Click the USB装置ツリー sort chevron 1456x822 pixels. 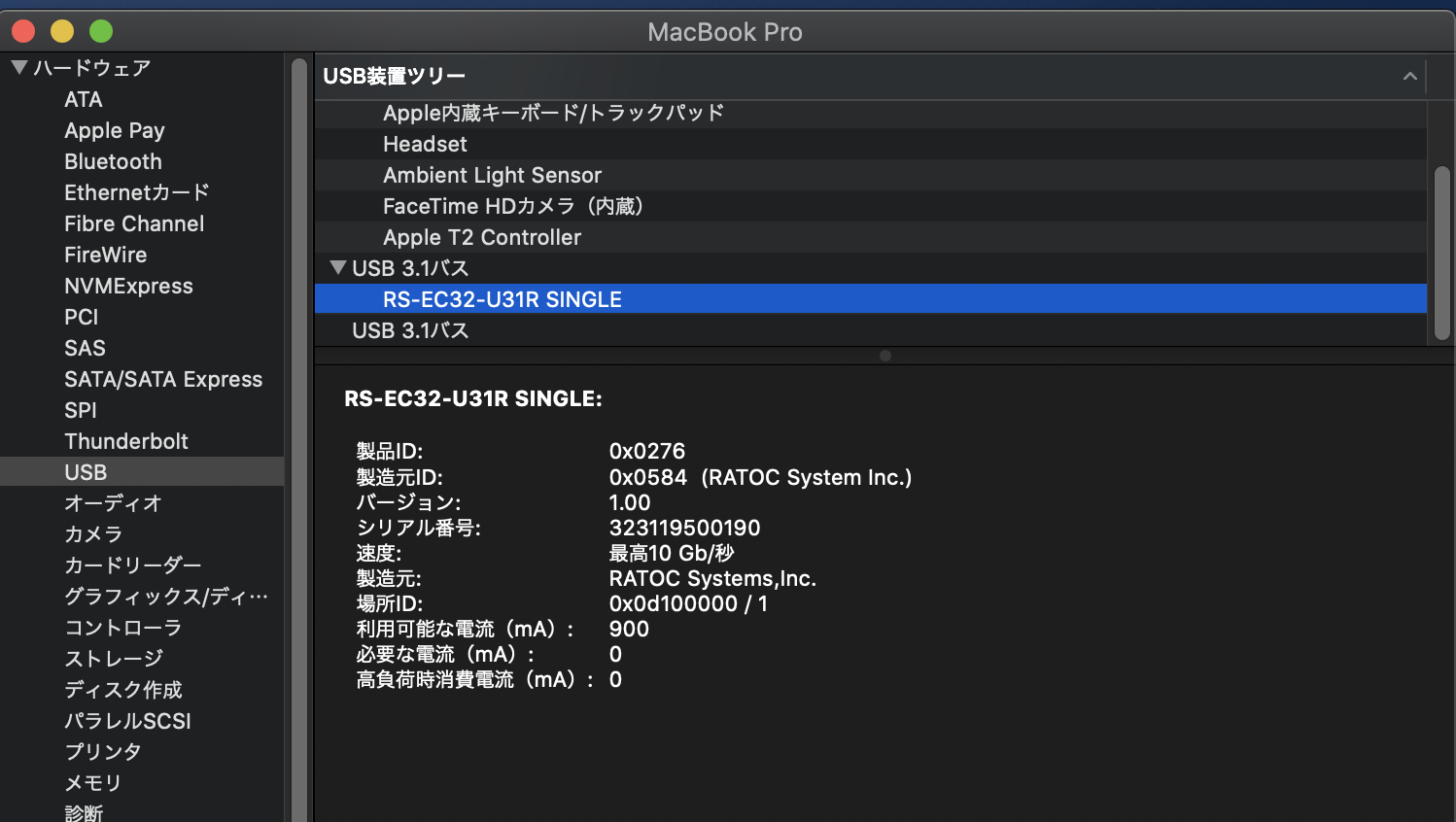tap(1409, 76)
